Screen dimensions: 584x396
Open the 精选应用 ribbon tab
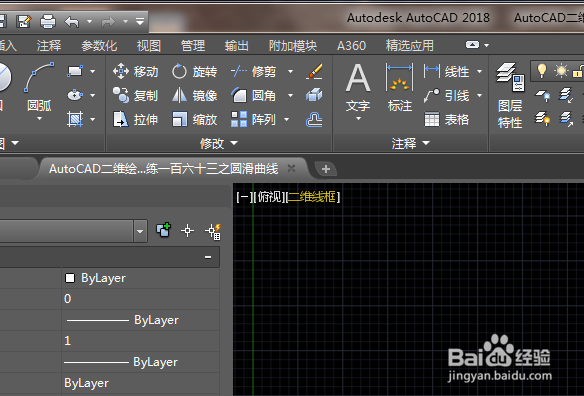[410, 45]
